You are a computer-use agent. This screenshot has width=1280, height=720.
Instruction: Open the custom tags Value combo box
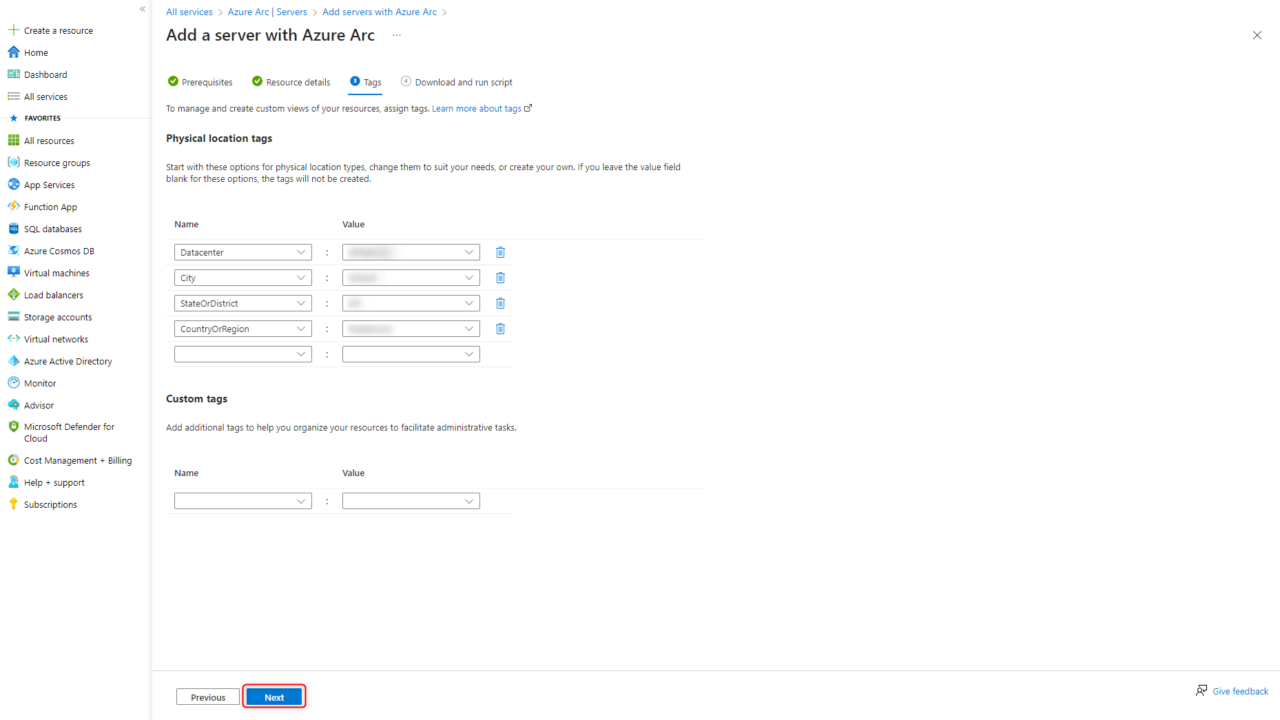[x=411, y=501]
